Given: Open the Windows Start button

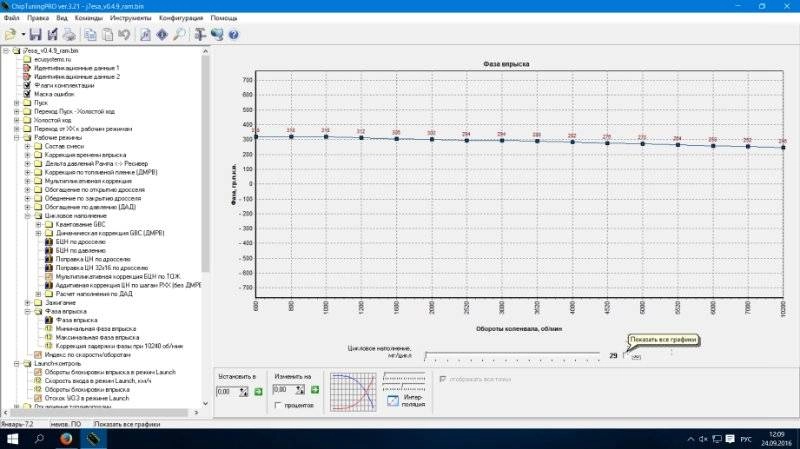Looking at the screenshot, I should pos(12,439).
